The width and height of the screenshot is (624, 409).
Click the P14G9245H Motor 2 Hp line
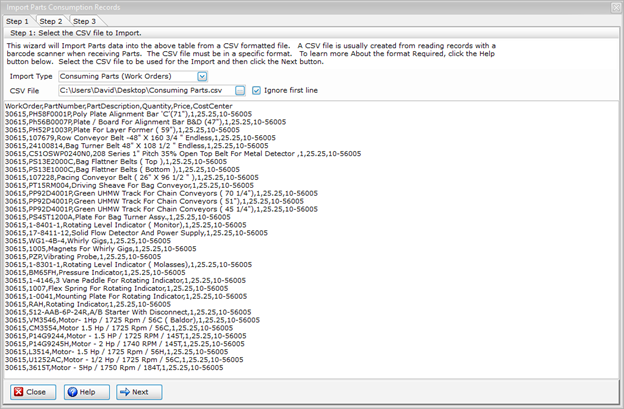pyautogui.click(x=125, y=345)
